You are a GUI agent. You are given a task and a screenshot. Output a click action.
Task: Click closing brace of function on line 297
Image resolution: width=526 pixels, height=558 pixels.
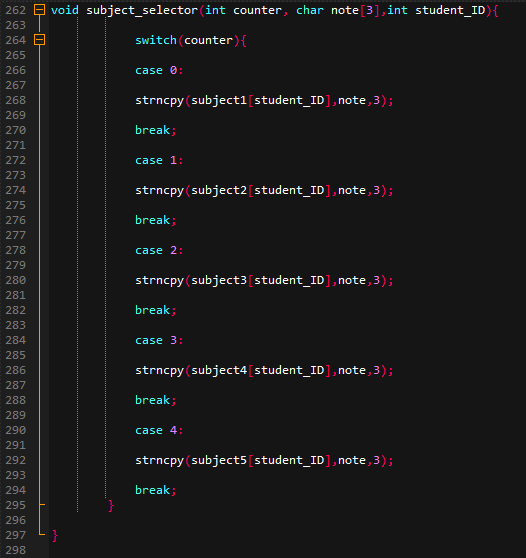(x=55, y=535)
